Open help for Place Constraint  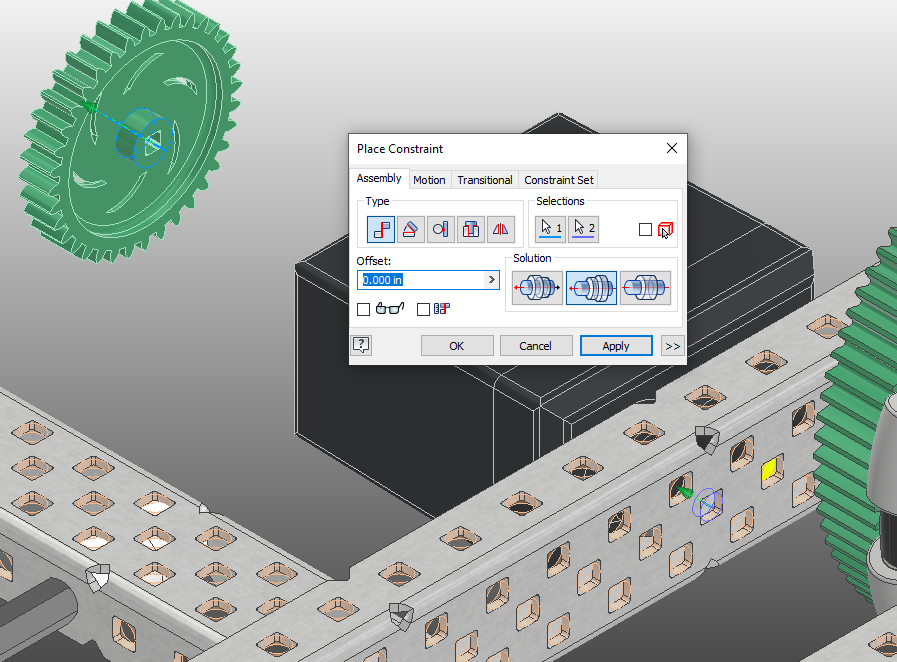361,345
